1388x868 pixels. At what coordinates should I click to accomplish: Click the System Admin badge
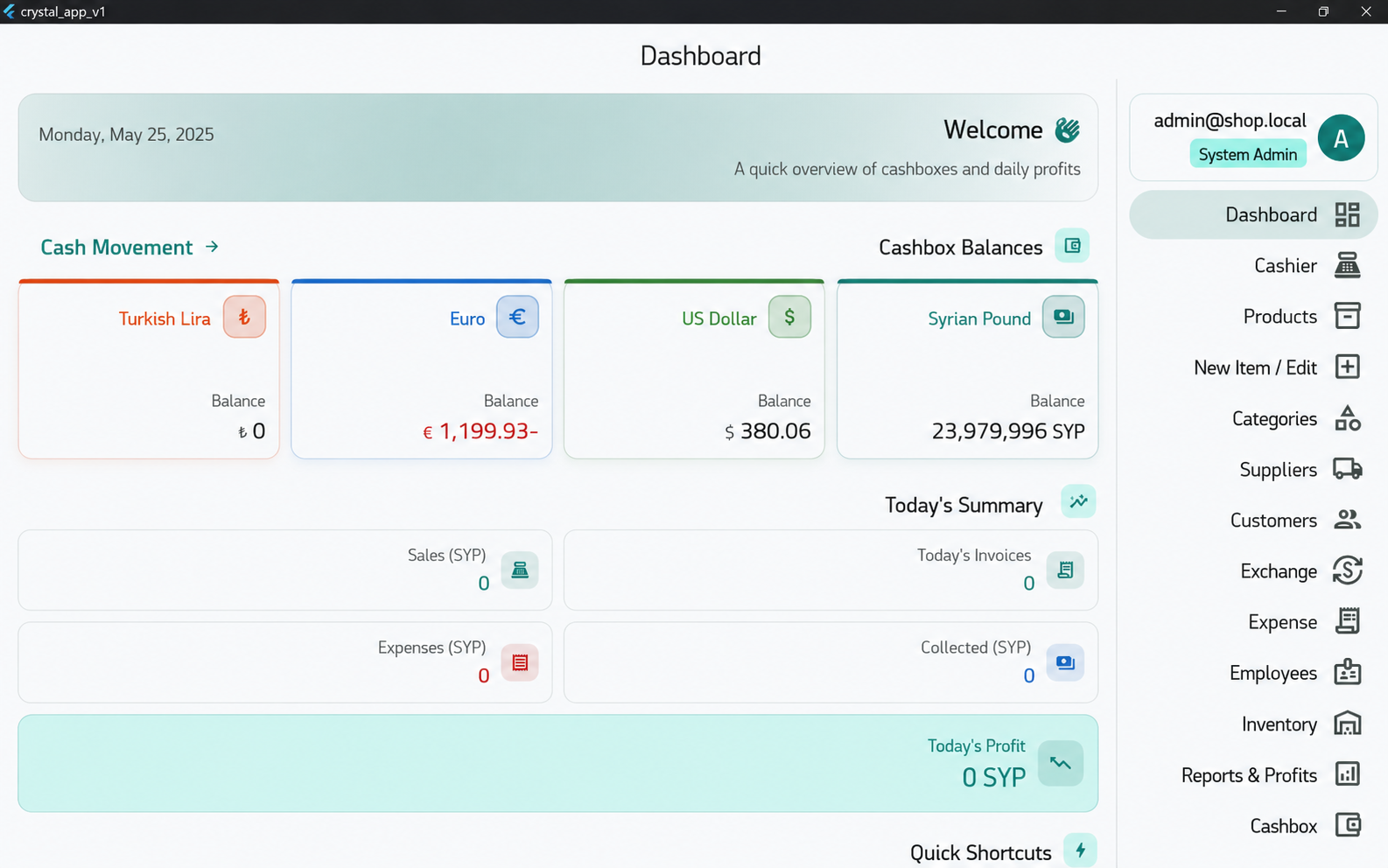(x=1248, y=154)
